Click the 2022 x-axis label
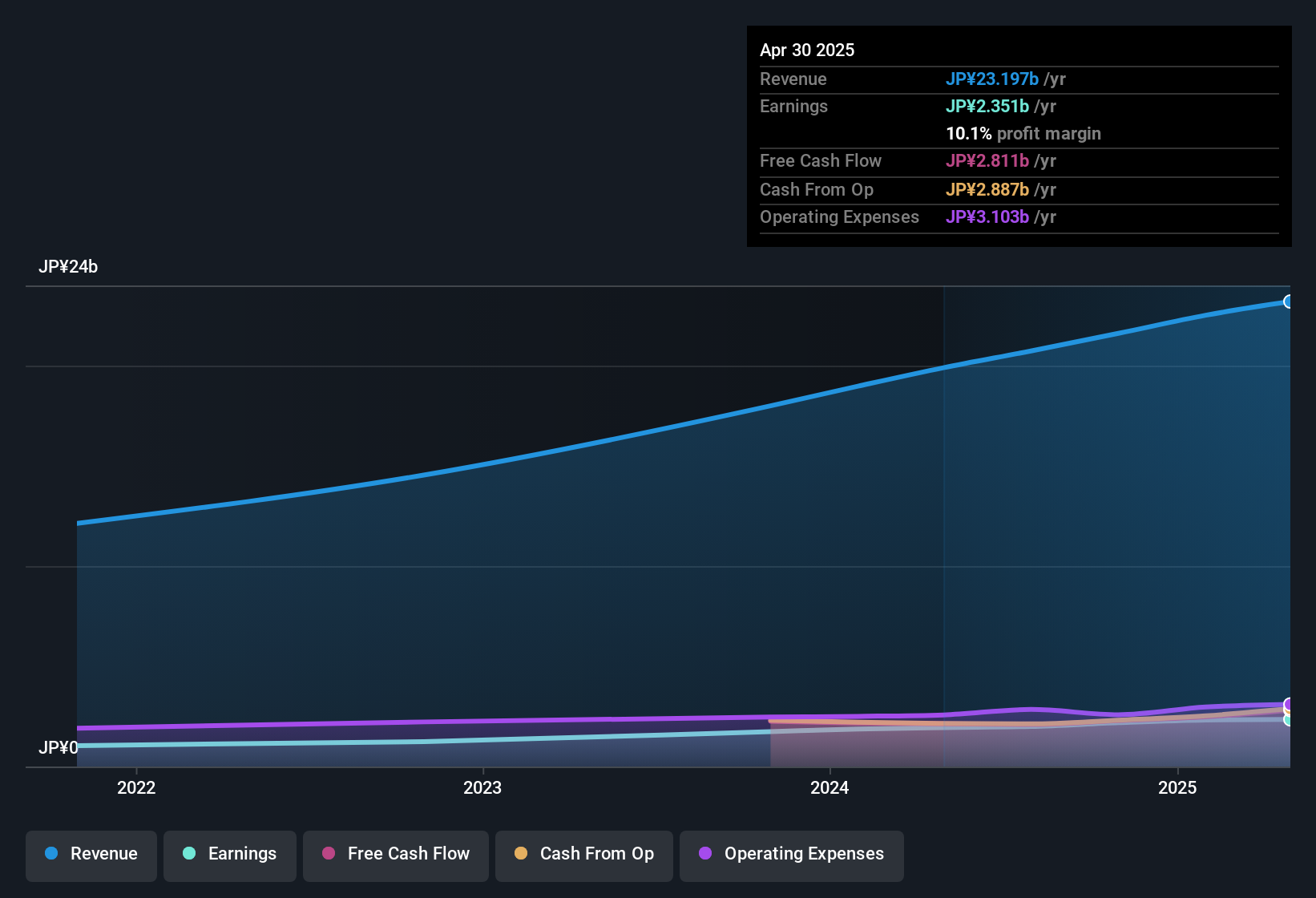 [136, 787]
